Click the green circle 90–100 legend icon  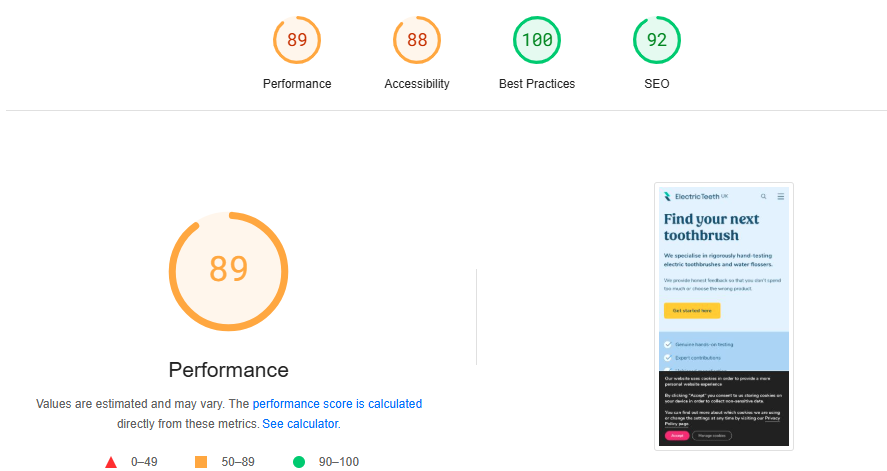pyautogui.click(x=299, y=462)
